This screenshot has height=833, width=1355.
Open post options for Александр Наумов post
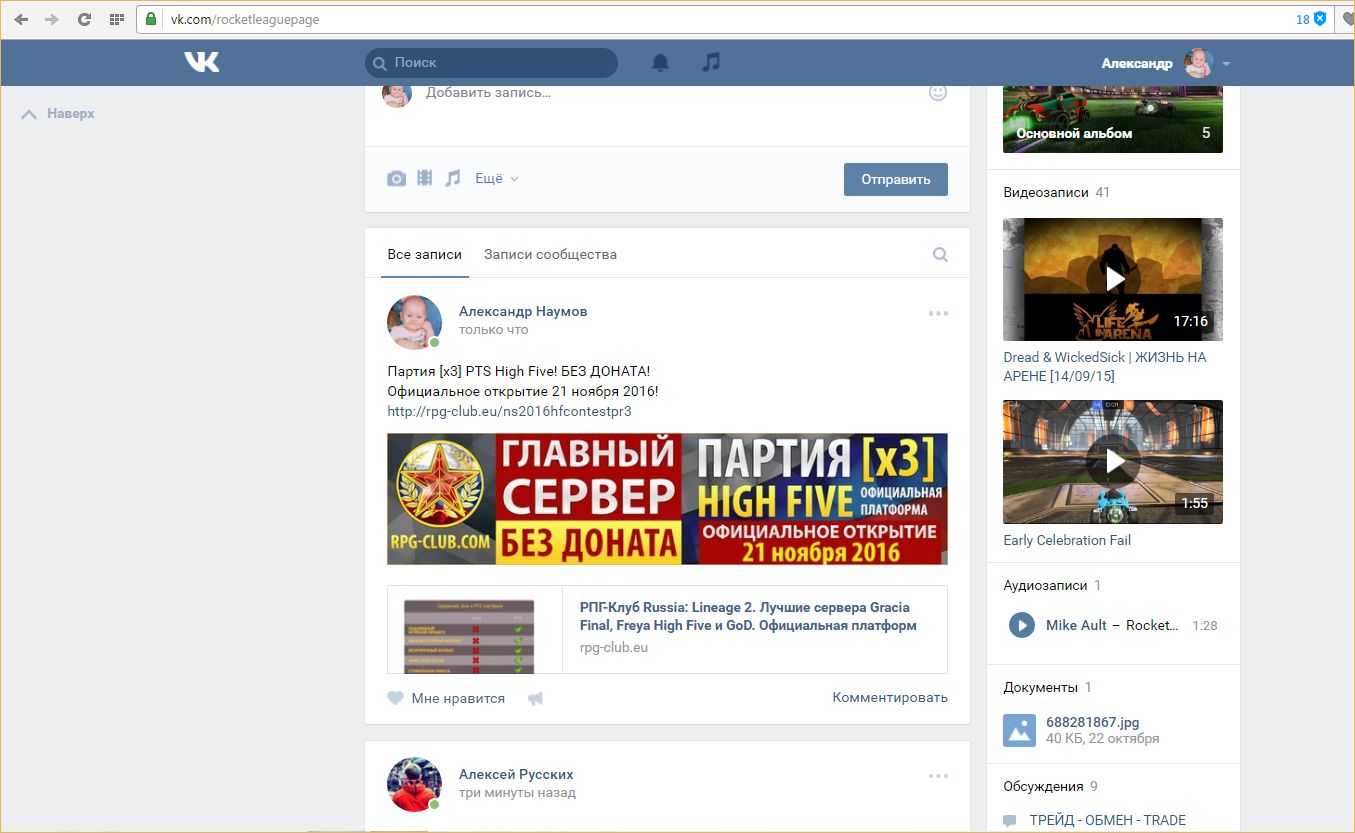tap(938, 313)
